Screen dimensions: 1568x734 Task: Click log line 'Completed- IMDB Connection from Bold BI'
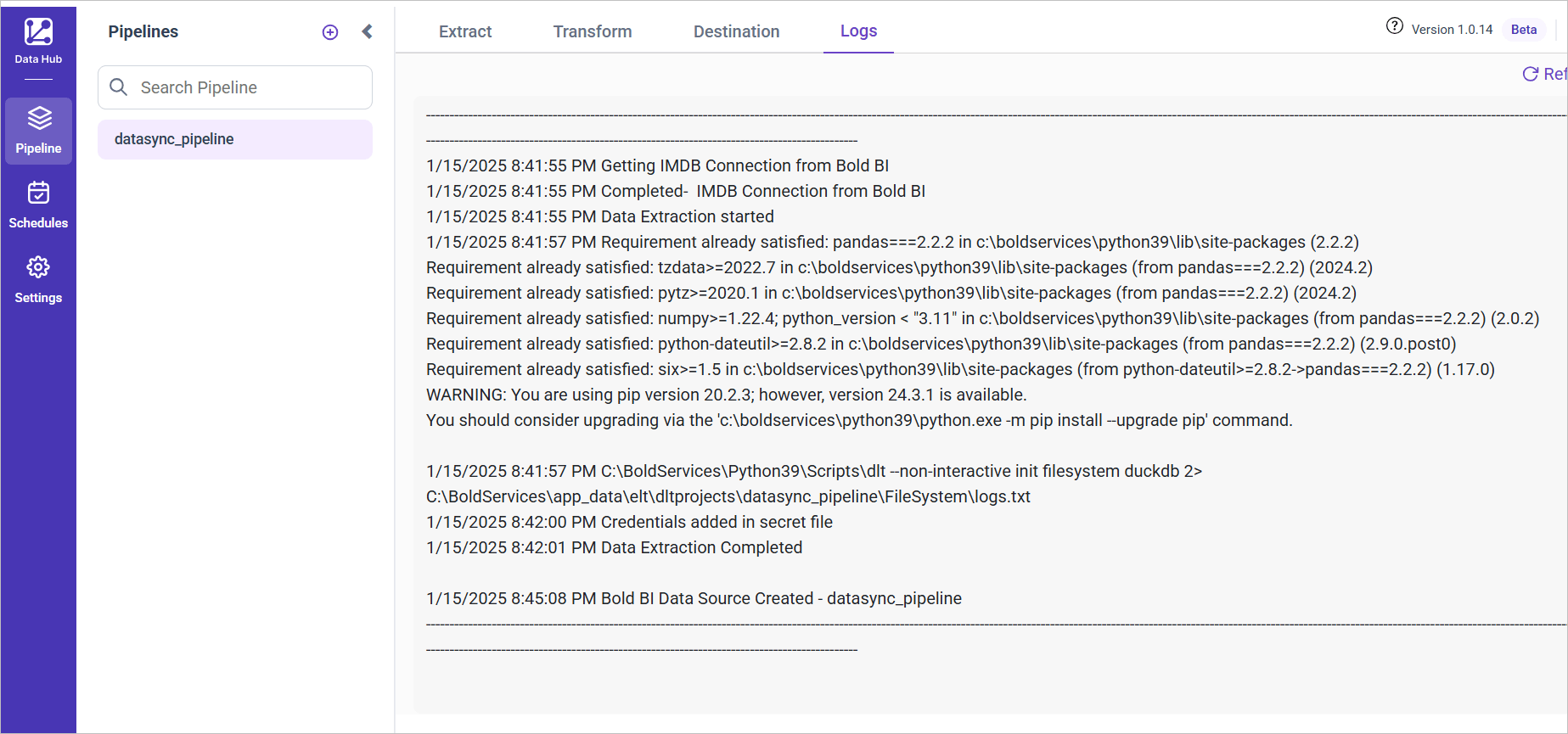tap(676, 191)
